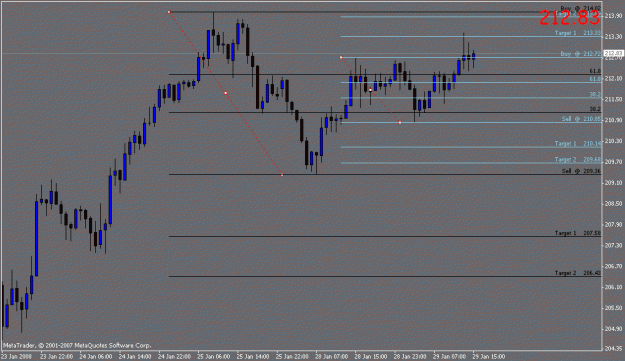Image resolution: width=625 pixels, height=361 pixels.
Task: Click the lower anchor of the short red dashed line
Action: pyautogui.click(x=400, y=122)
